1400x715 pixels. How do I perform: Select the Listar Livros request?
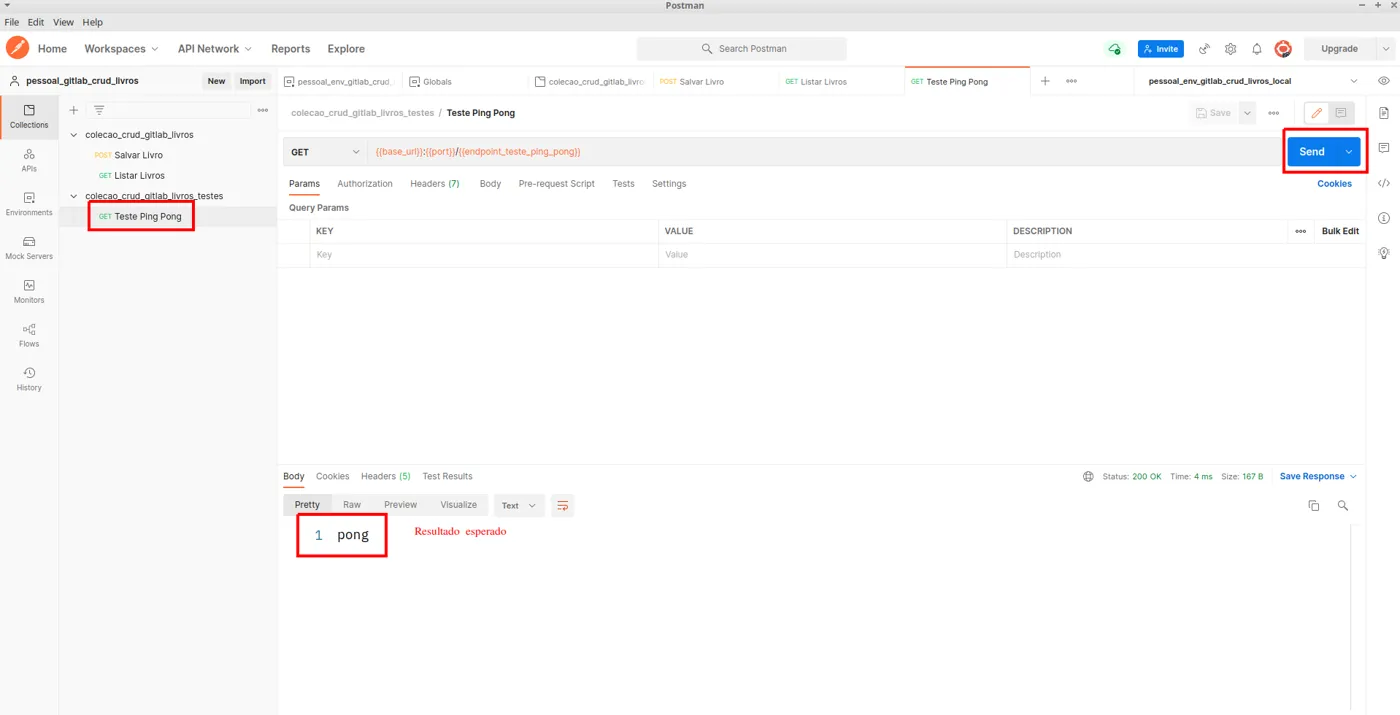click(139, 176)
